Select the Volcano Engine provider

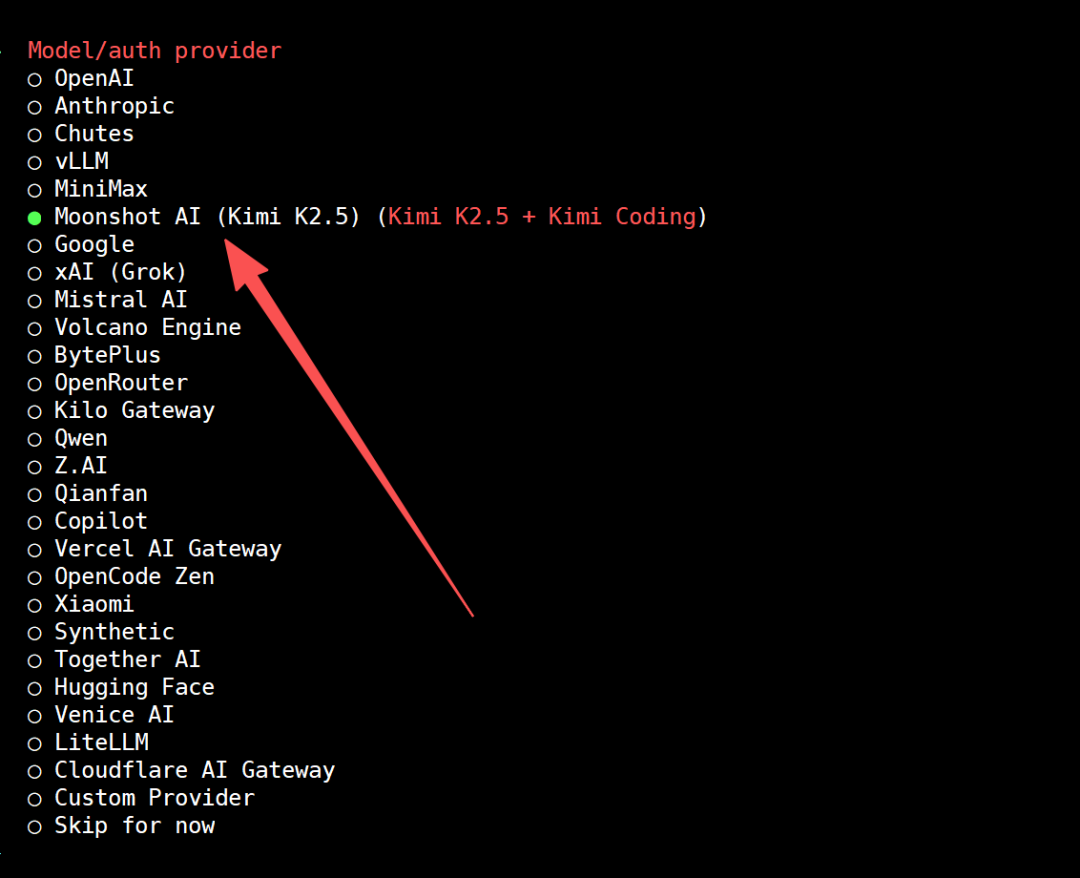pyautogui.click(x=35, y=328)
